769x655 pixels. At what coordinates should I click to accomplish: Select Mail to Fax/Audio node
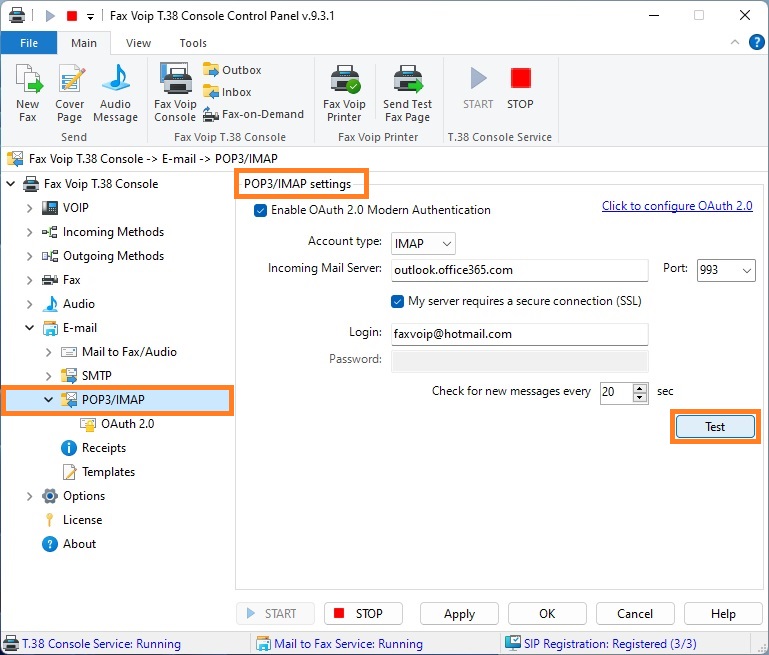pos(129,352)
